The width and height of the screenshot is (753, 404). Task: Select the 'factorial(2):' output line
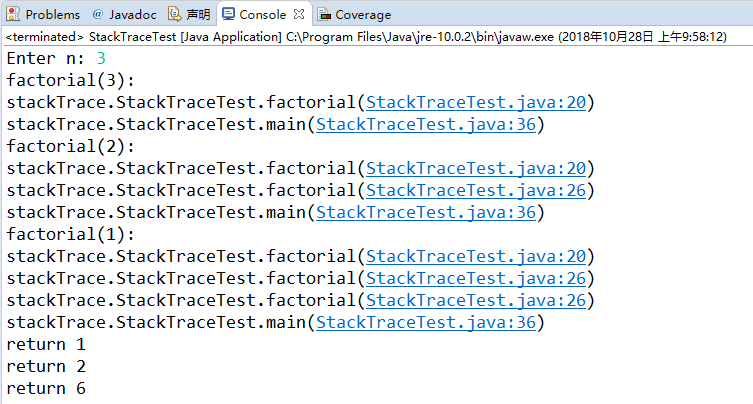[x=71, y=147]
